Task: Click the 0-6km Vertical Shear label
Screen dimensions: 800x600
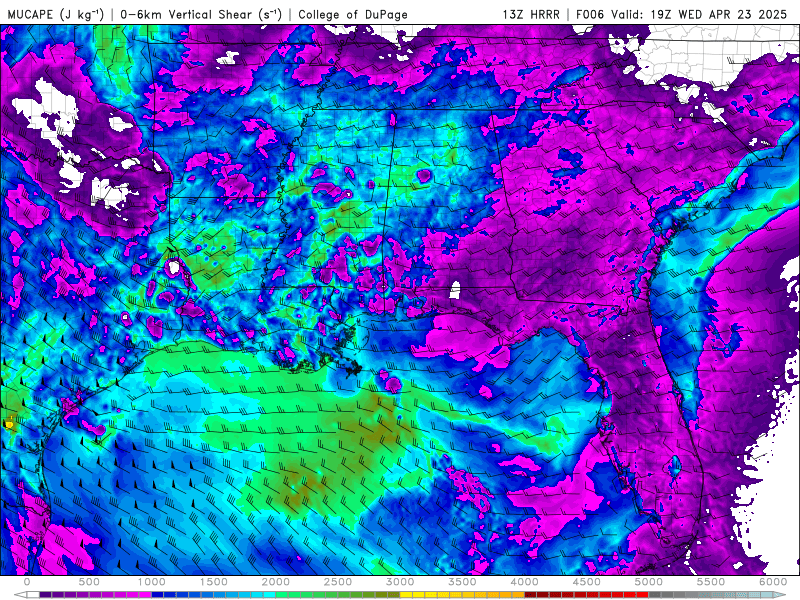Action: pyautogui.click(x=201, y=14)
